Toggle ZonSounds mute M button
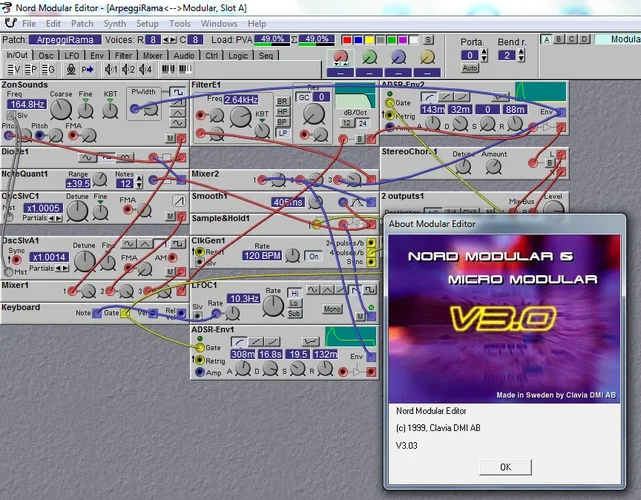Screen dimensions: 641x500 pos(170,138)
